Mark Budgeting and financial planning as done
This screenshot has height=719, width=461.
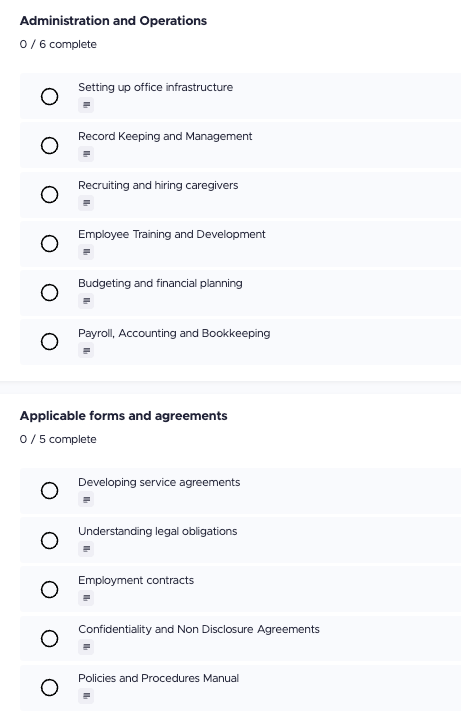pyautogui.click(x=50, y=293)
